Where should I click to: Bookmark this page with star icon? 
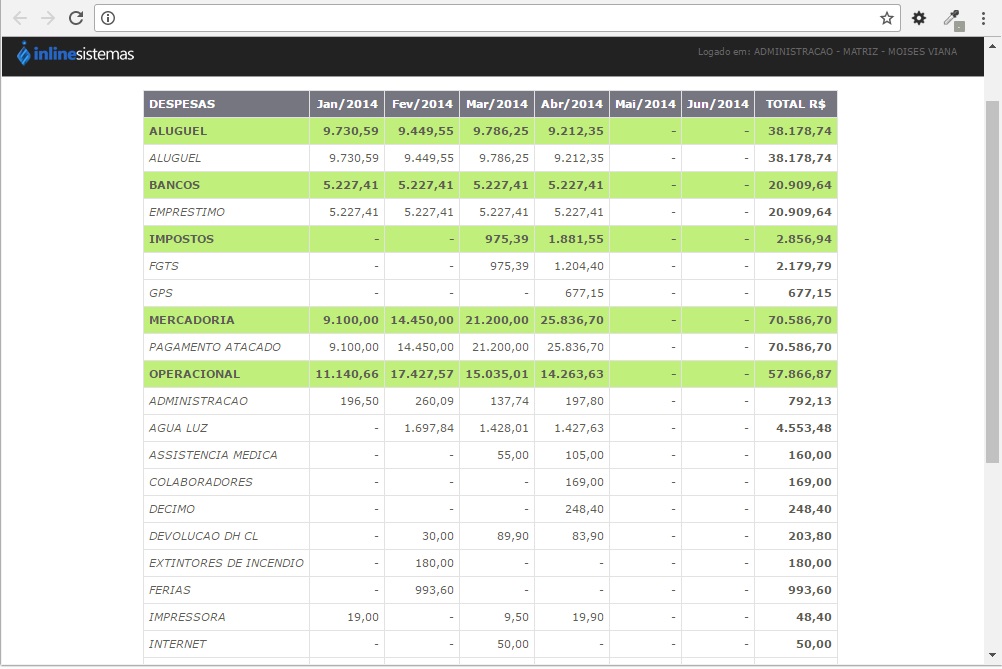(x=886, y=18)
